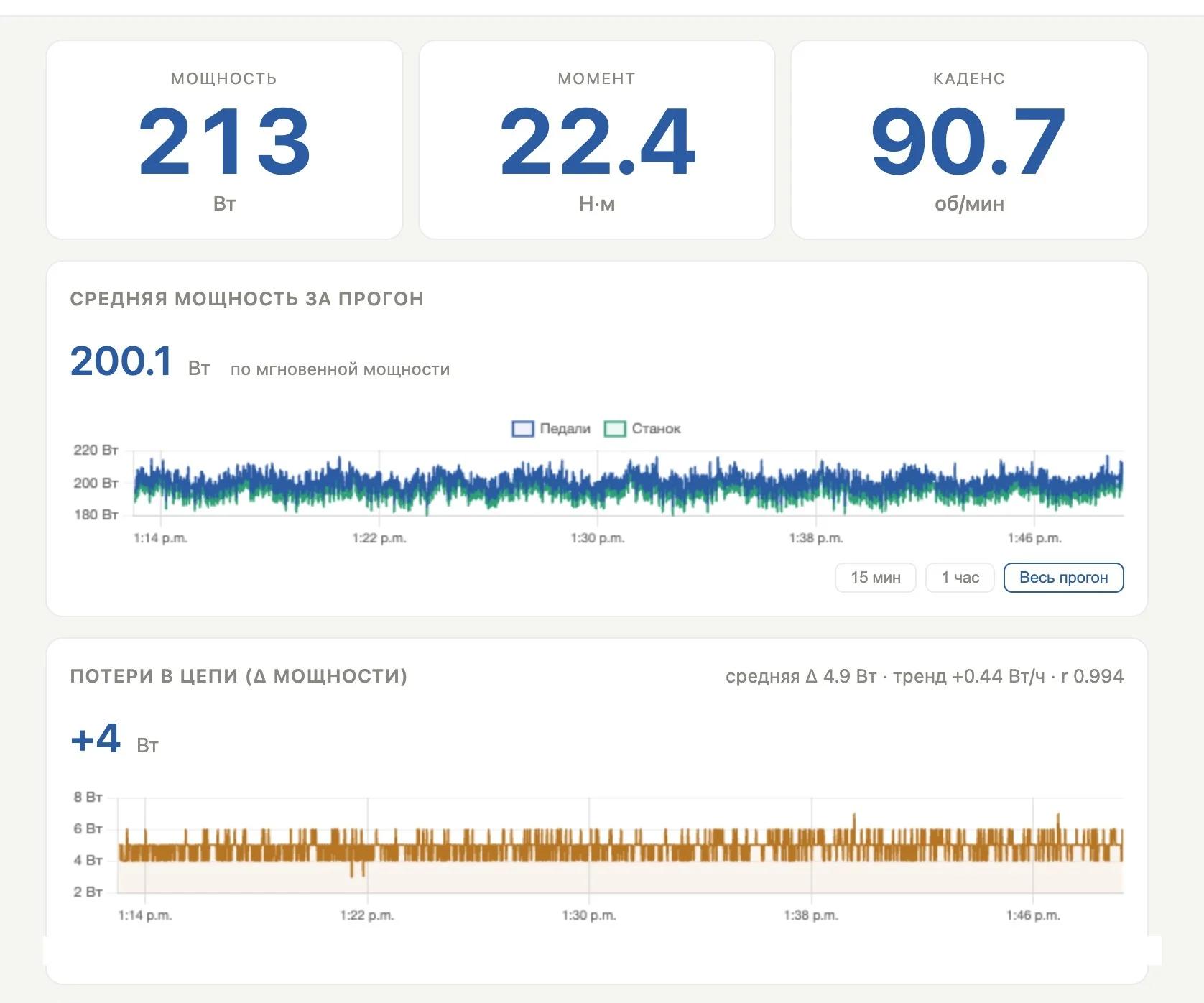Click the +4 Вт chain loss value

coord(114,739)
